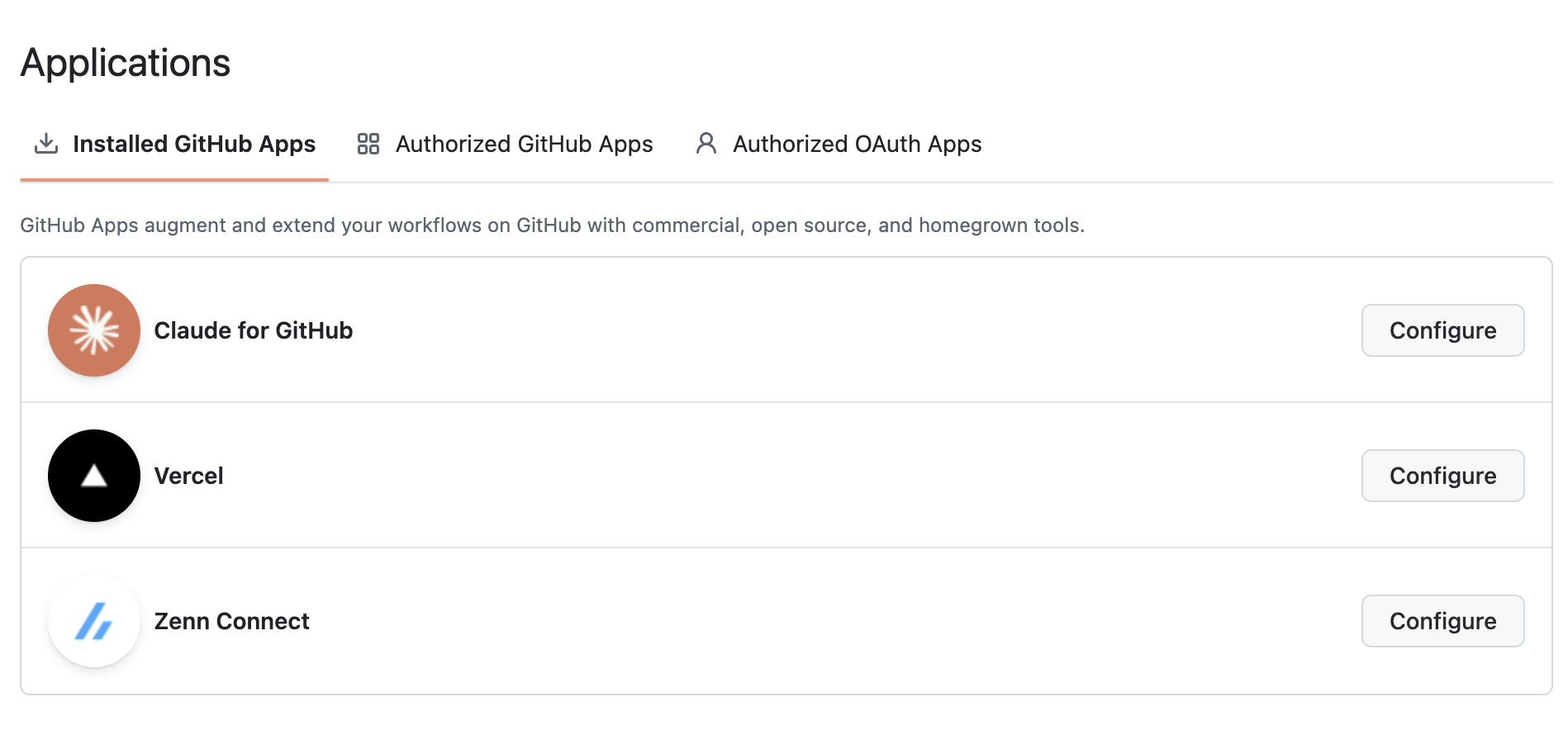Click the Claude for GitHub app name

tap(254, 330)
